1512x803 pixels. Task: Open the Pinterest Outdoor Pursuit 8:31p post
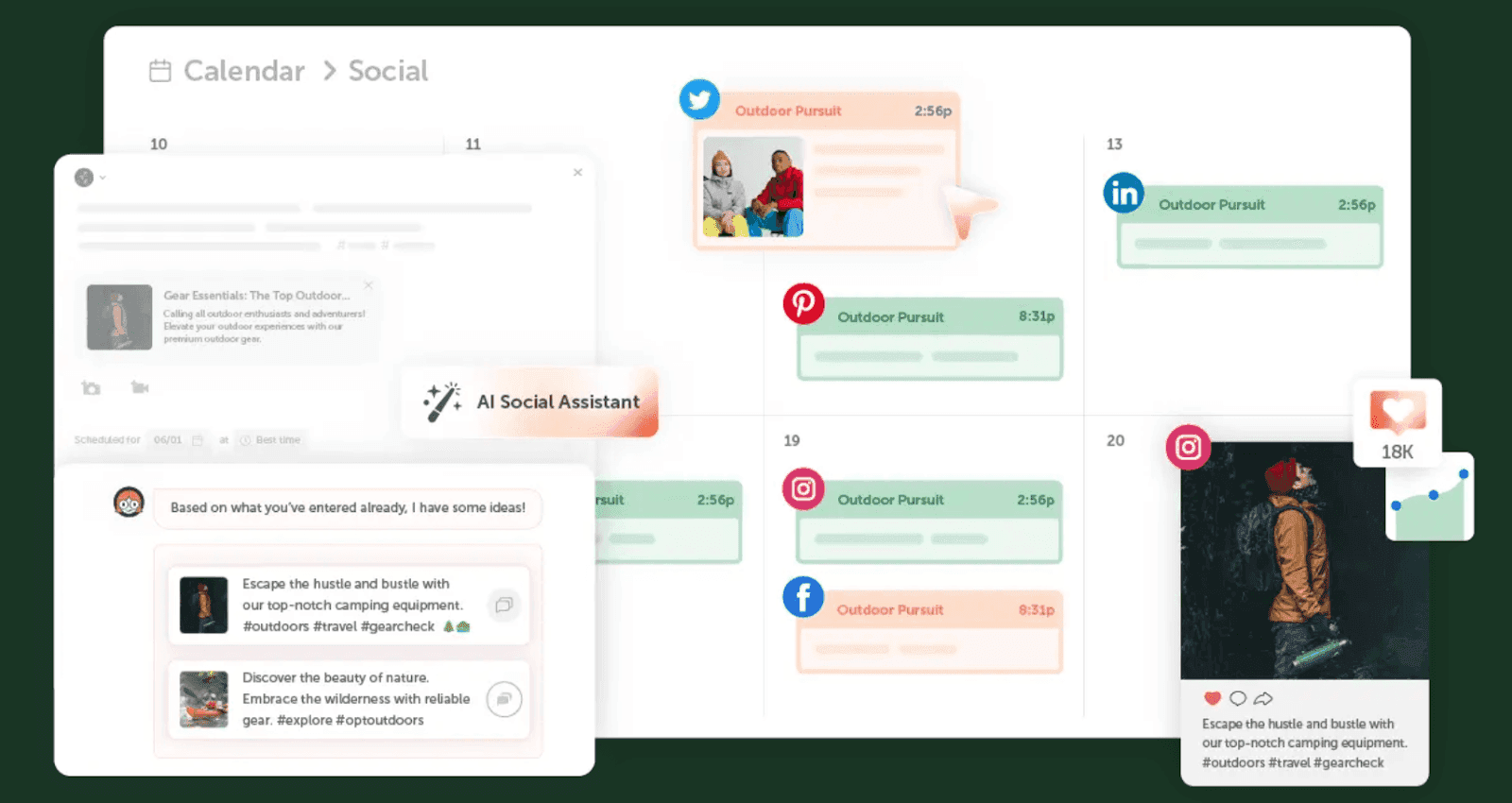tap(930, 339)
